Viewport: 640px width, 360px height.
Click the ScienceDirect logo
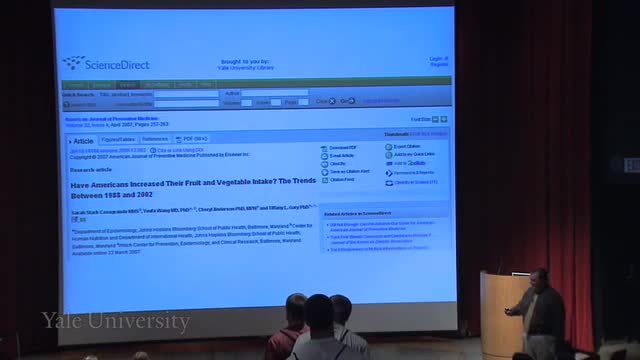(x=106, y=64)
